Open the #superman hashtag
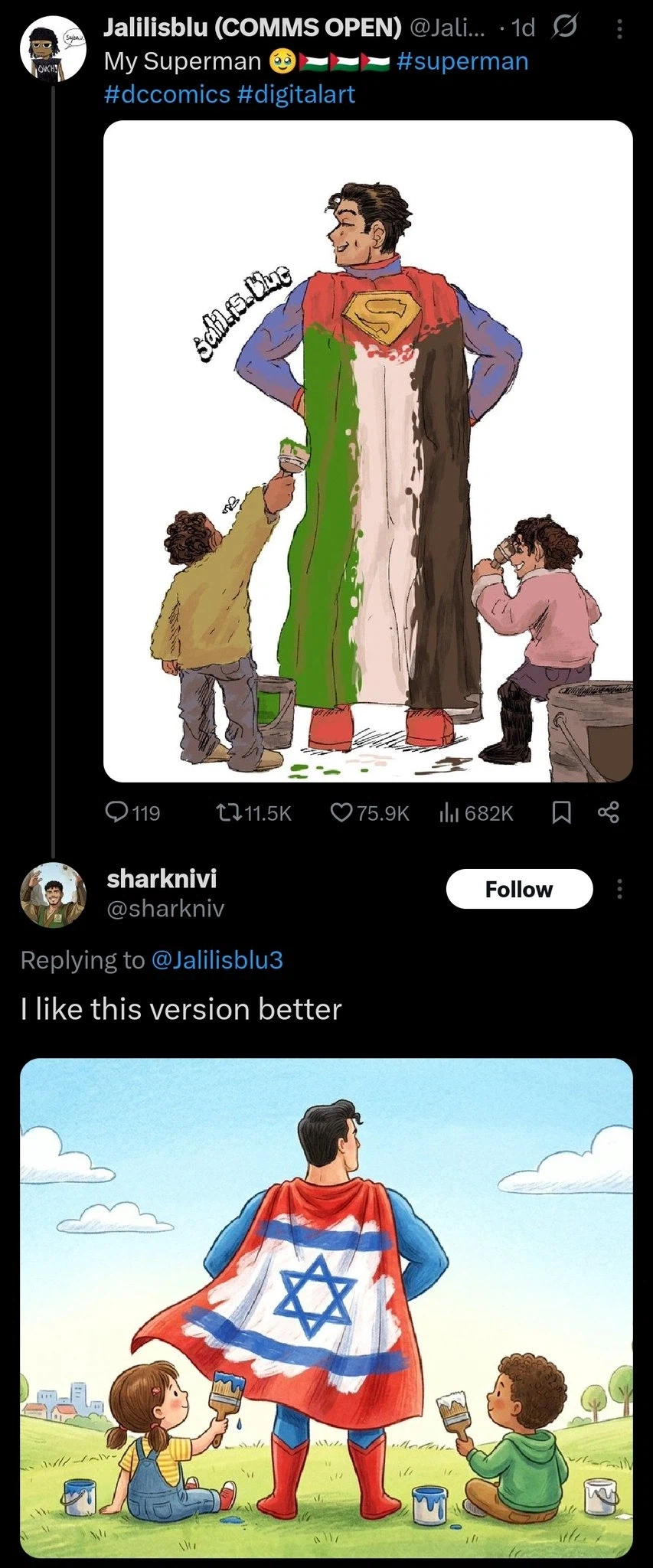Image resolution: width=653 pixels, height=1568 pixels. tap(462, 61)
